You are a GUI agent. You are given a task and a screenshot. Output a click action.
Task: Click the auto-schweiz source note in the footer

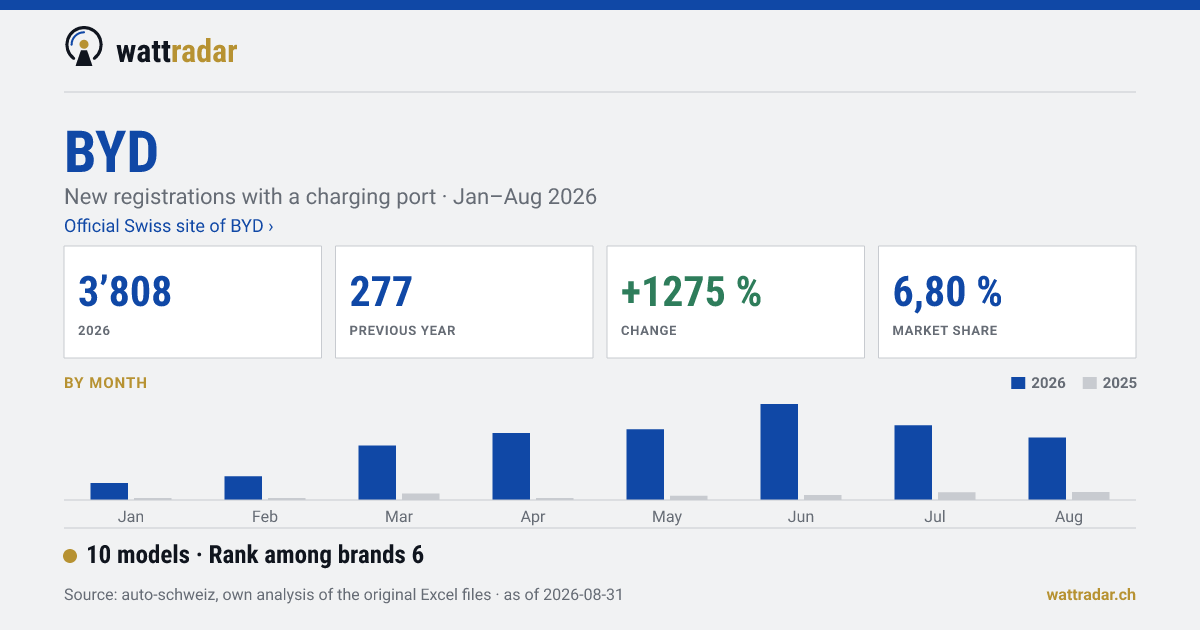click(x=343, y=595)
